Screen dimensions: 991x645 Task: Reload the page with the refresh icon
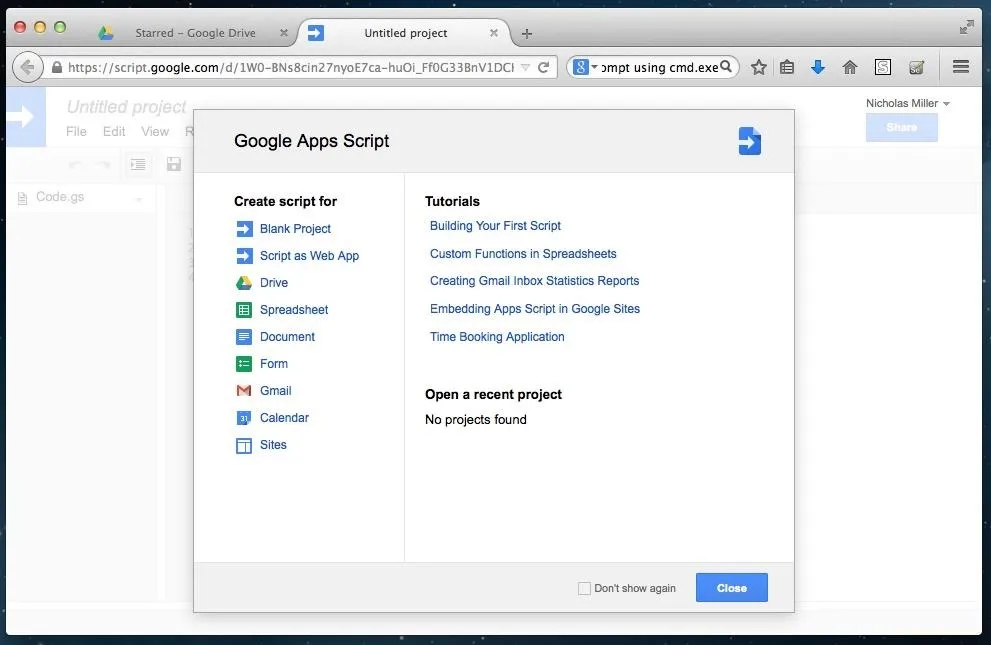[x=544, y=67]
